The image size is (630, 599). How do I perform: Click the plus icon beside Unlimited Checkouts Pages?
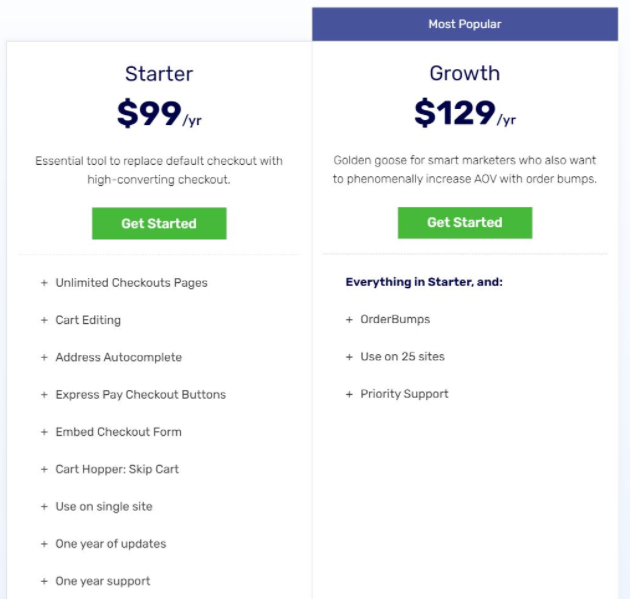pyautogui.click(x=44, y=283)
